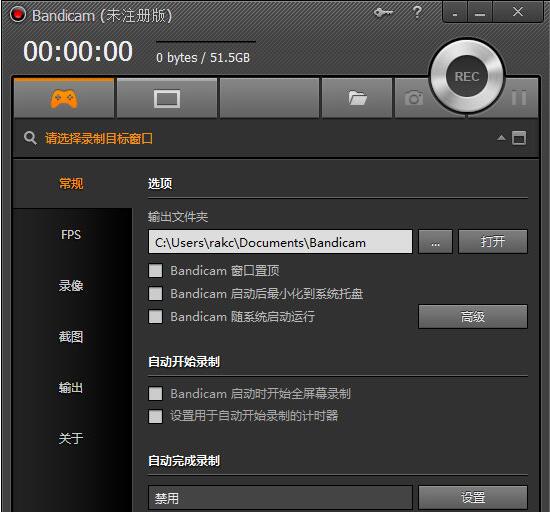The image size is (550, 512).
Task: Enable Bandicam 窗口置顶 checkbox
Action: (x=155, y=271)
